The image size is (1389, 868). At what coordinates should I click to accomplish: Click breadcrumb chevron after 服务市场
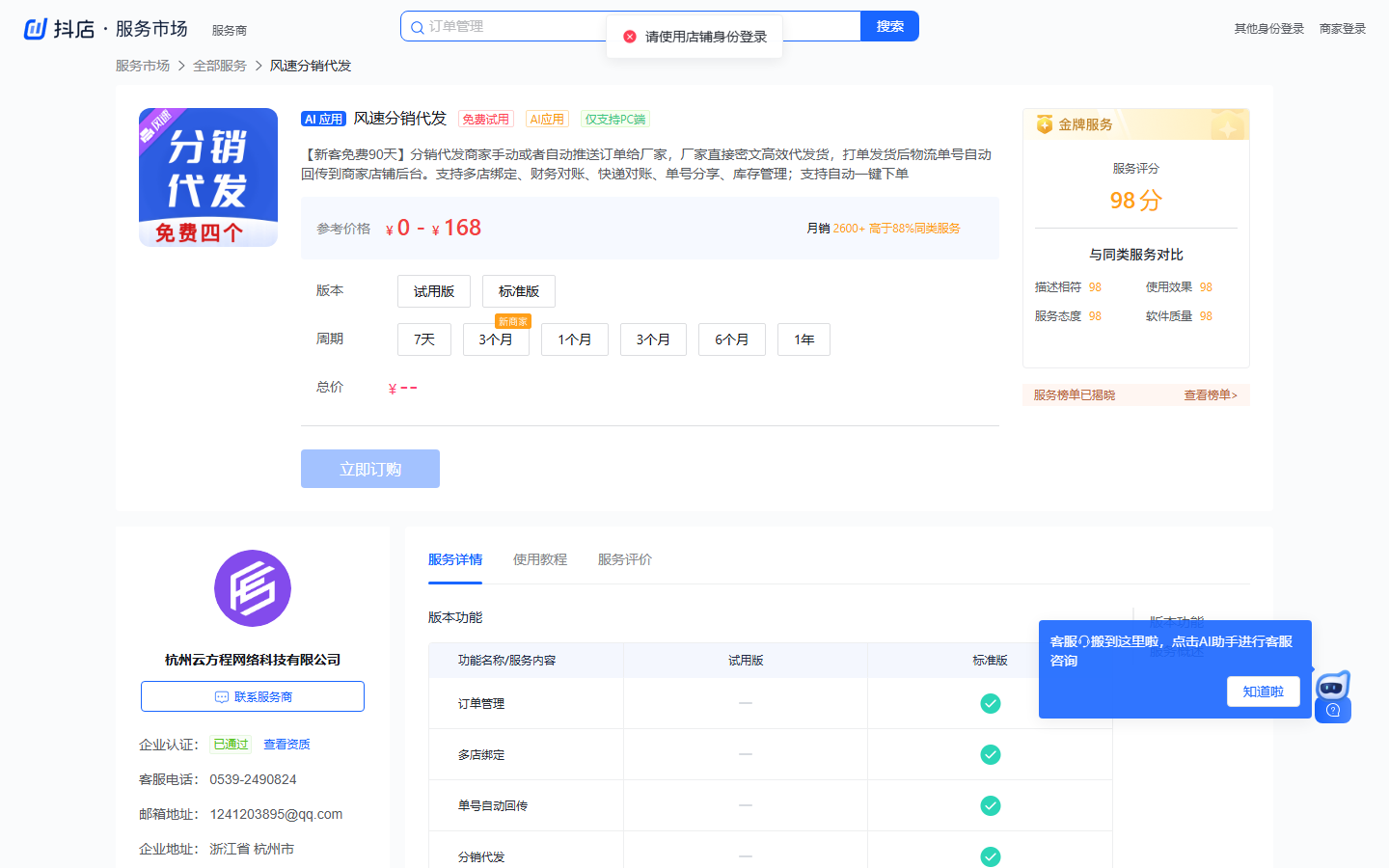click(x=180, y=66)
